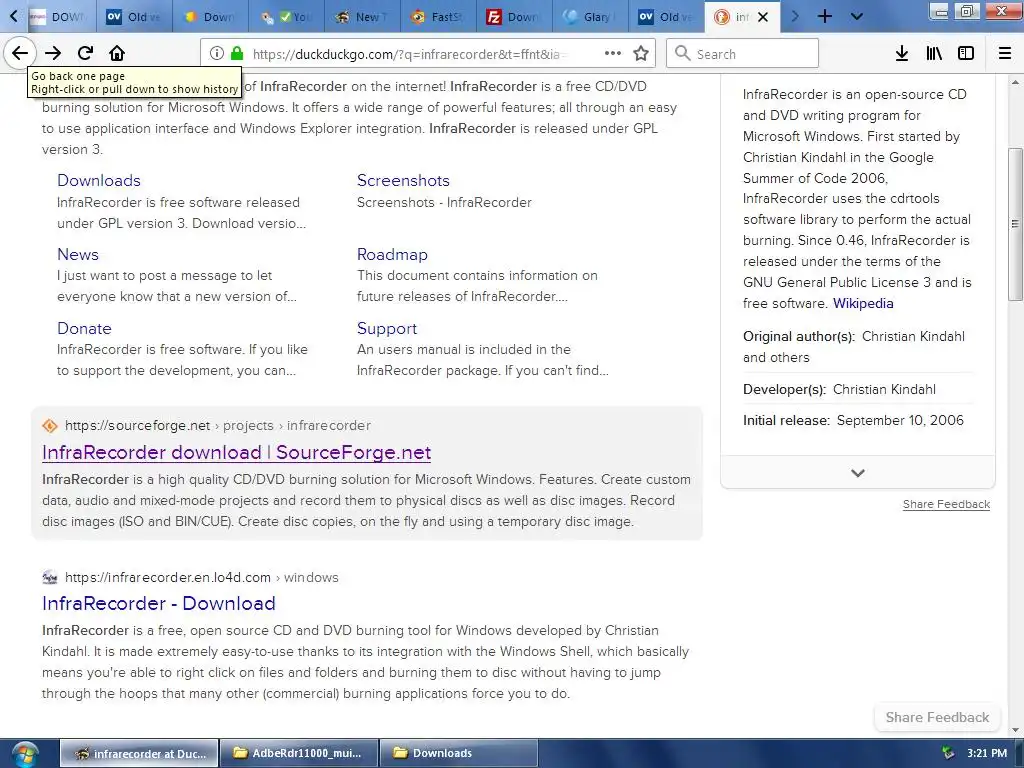Viewport: 1024px width, 768px height.
Task: Click the forward navigation arrow
Action: (x=53, y=53)
